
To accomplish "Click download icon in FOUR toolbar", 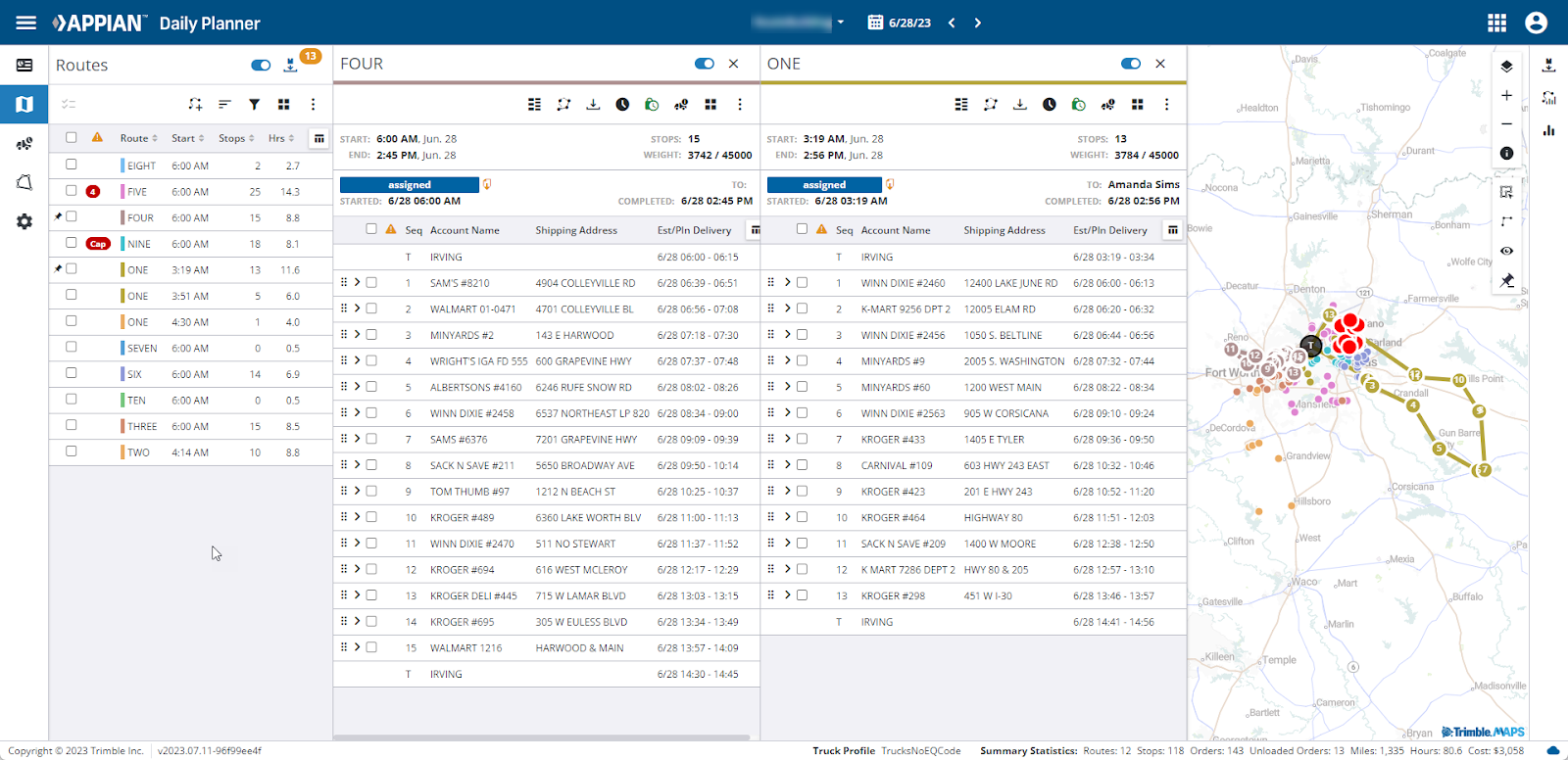I will point(593,104).
